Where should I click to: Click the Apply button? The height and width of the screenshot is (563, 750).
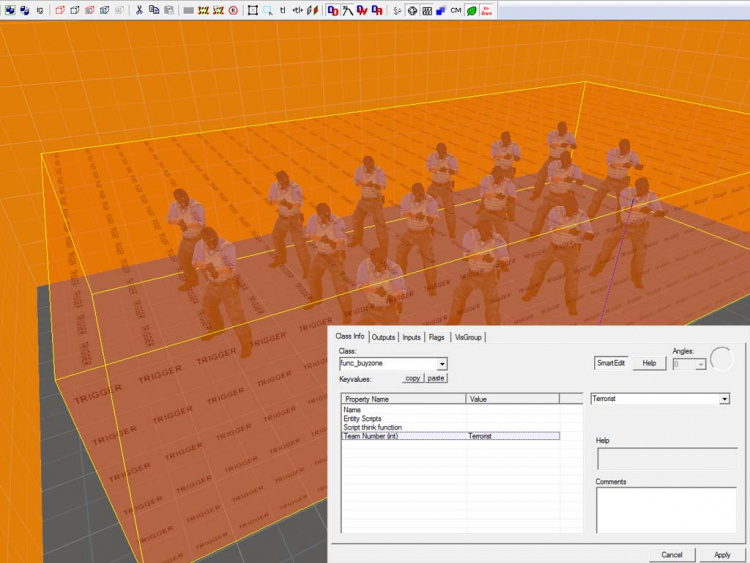722,554
